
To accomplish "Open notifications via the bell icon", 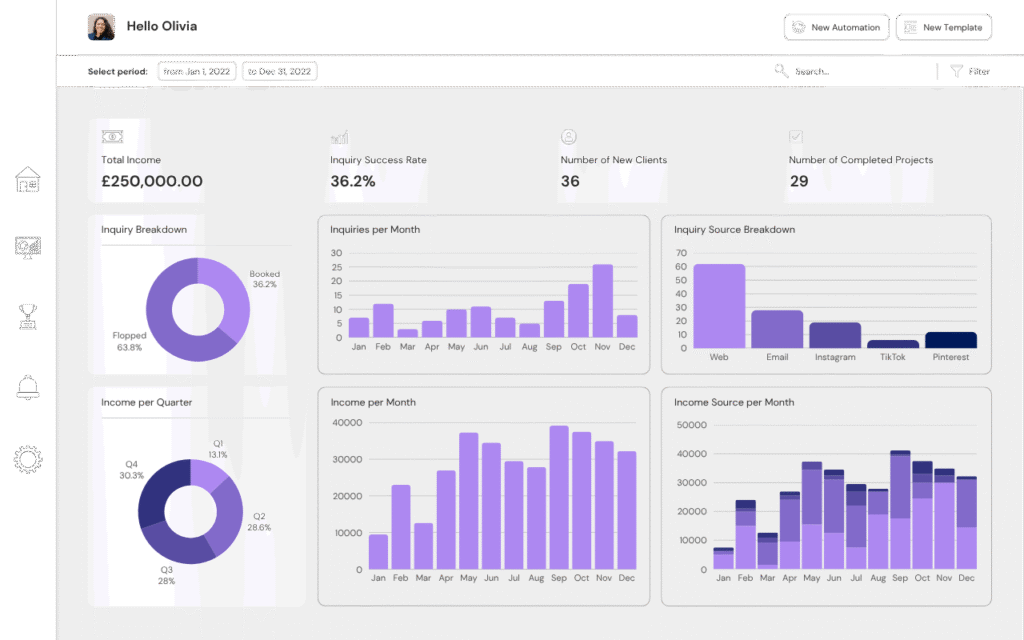I will pyautogui.click(x=29, y=388).
